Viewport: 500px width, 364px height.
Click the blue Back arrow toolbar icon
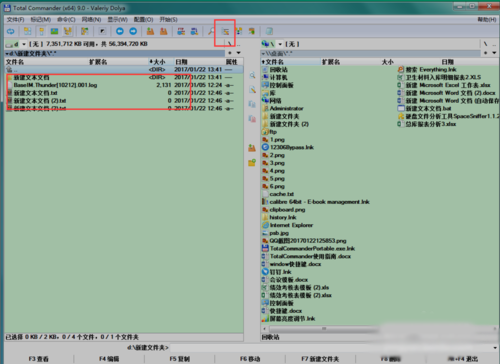(120, 31)
